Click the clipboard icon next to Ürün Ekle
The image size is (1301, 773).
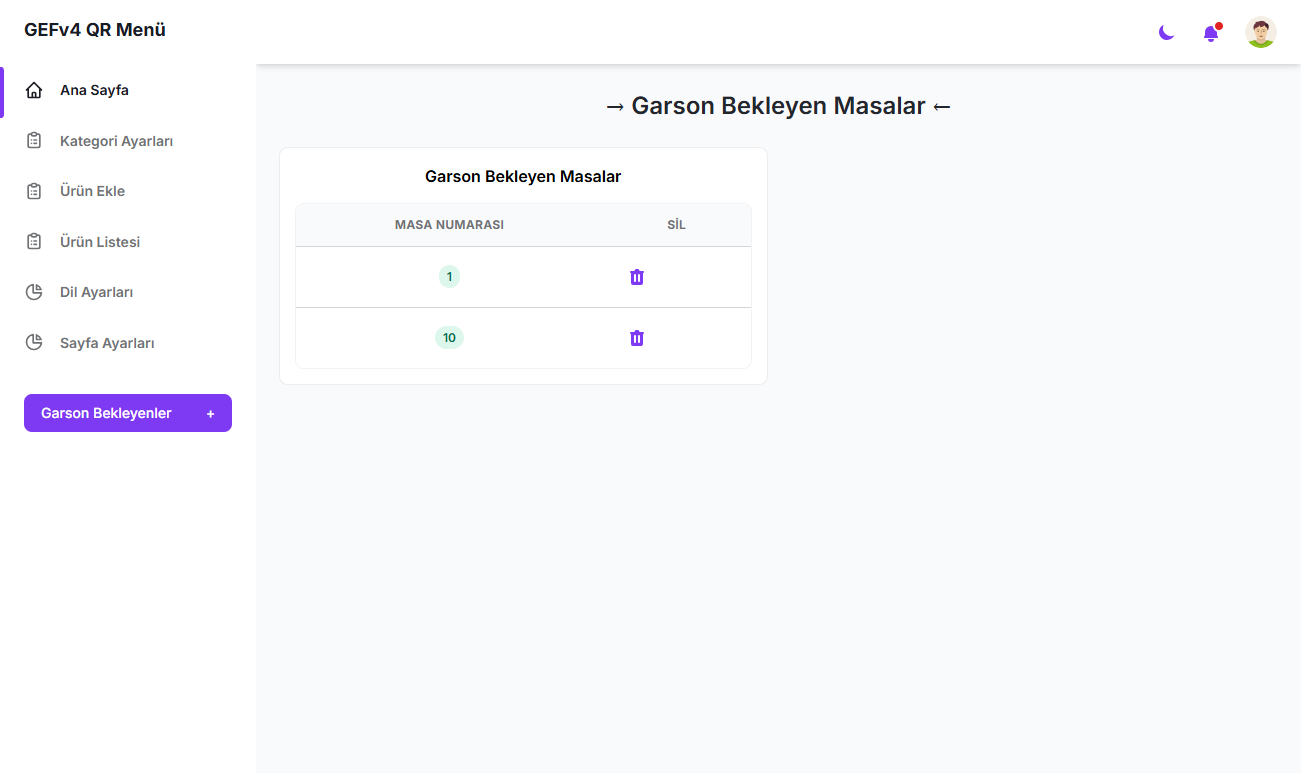click(34, 191)
